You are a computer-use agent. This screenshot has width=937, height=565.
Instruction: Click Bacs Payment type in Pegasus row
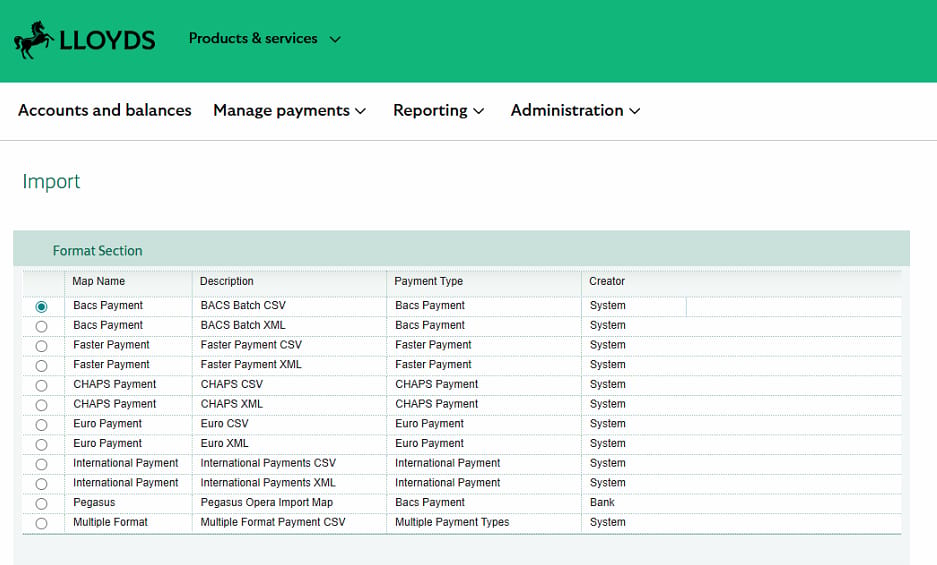[430, 503]
